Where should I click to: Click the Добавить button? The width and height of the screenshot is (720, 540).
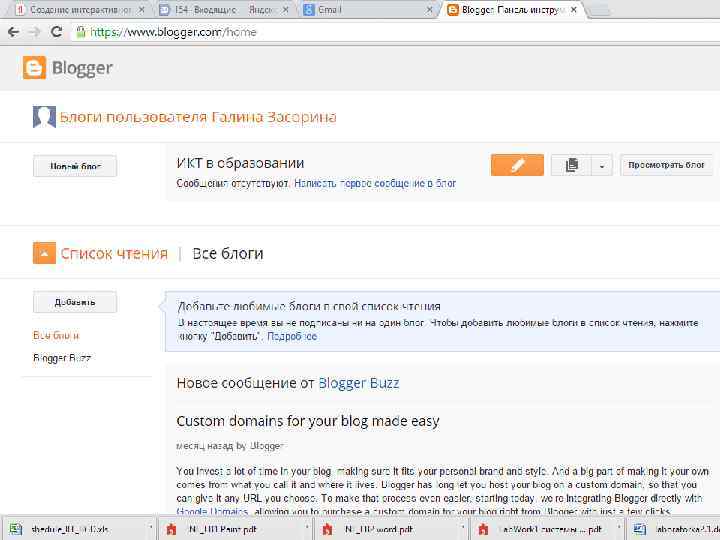coord(75,302)
